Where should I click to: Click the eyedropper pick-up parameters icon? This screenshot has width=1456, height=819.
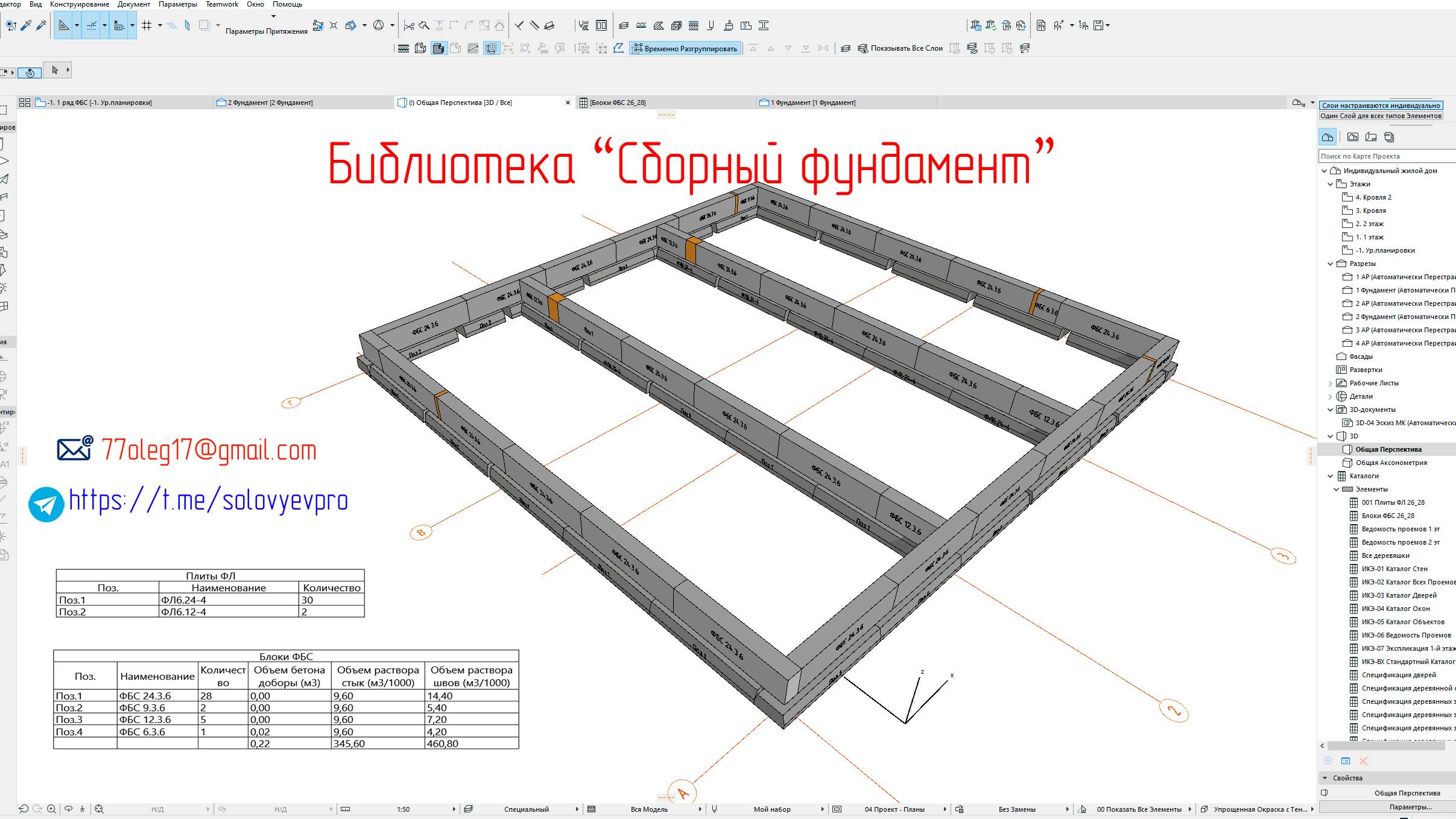(26, 25)
